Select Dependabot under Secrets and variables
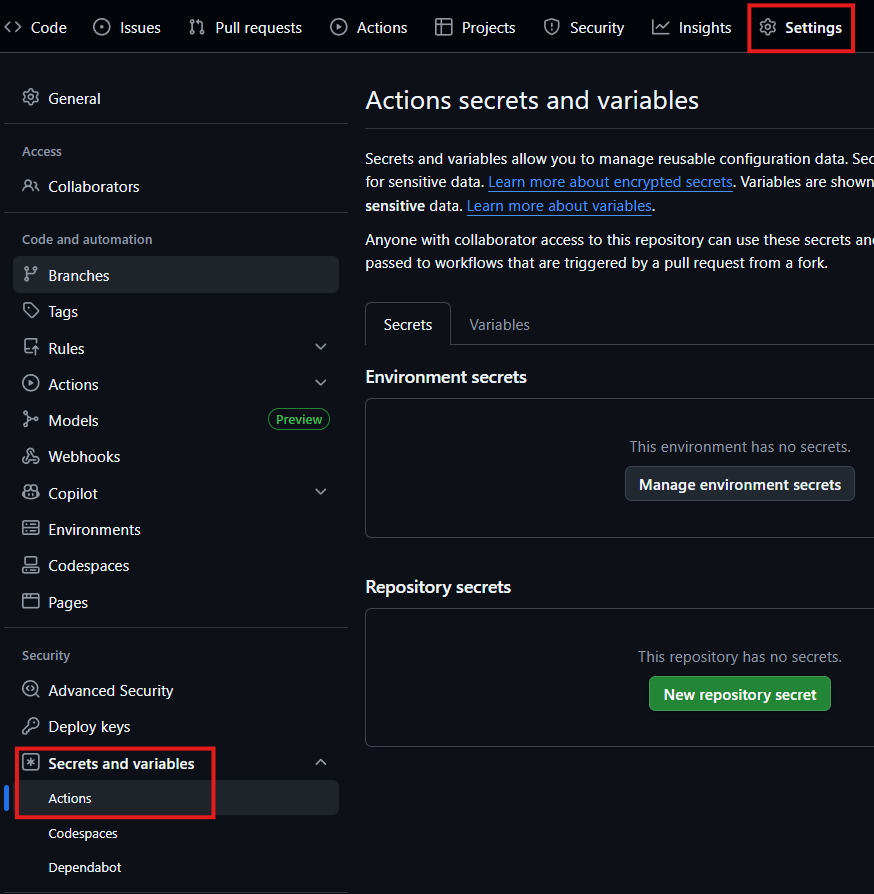Image resolution: width=874 pixels, height=894 pixels. 176,867
